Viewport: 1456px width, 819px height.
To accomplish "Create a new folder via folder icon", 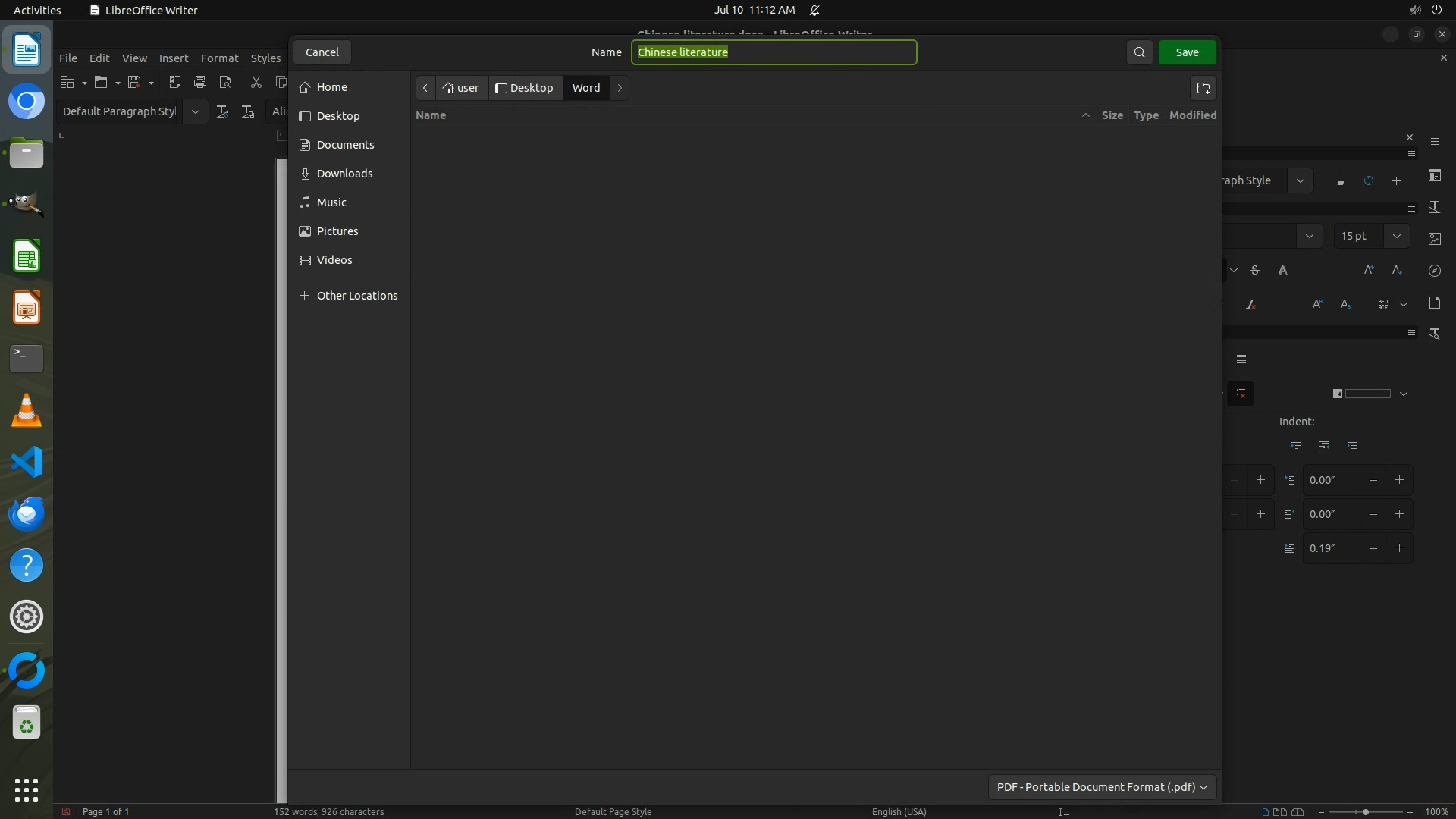I will [1203, 88].
